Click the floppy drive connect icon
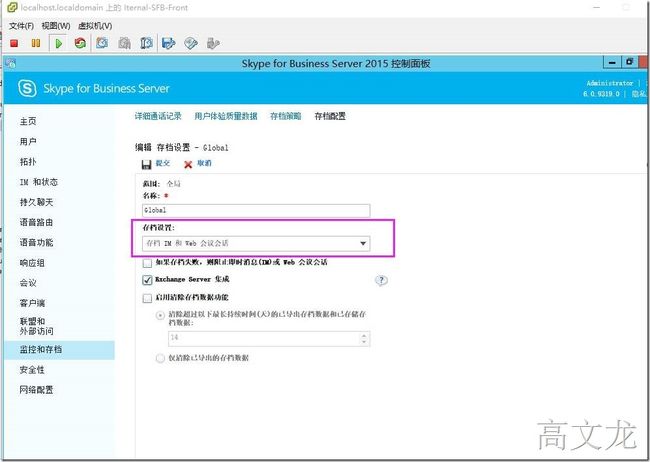The width and height of the screenshot is (650, 462). 169,43
